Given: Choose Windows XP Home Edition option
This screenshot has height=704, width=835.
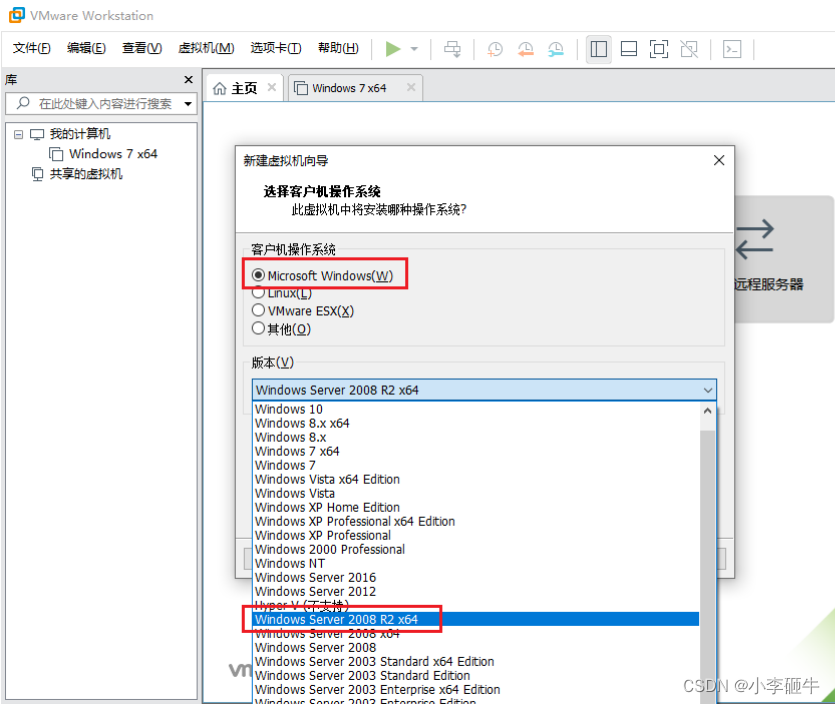Looking at the screenshot, I should [x=476, y=507].
